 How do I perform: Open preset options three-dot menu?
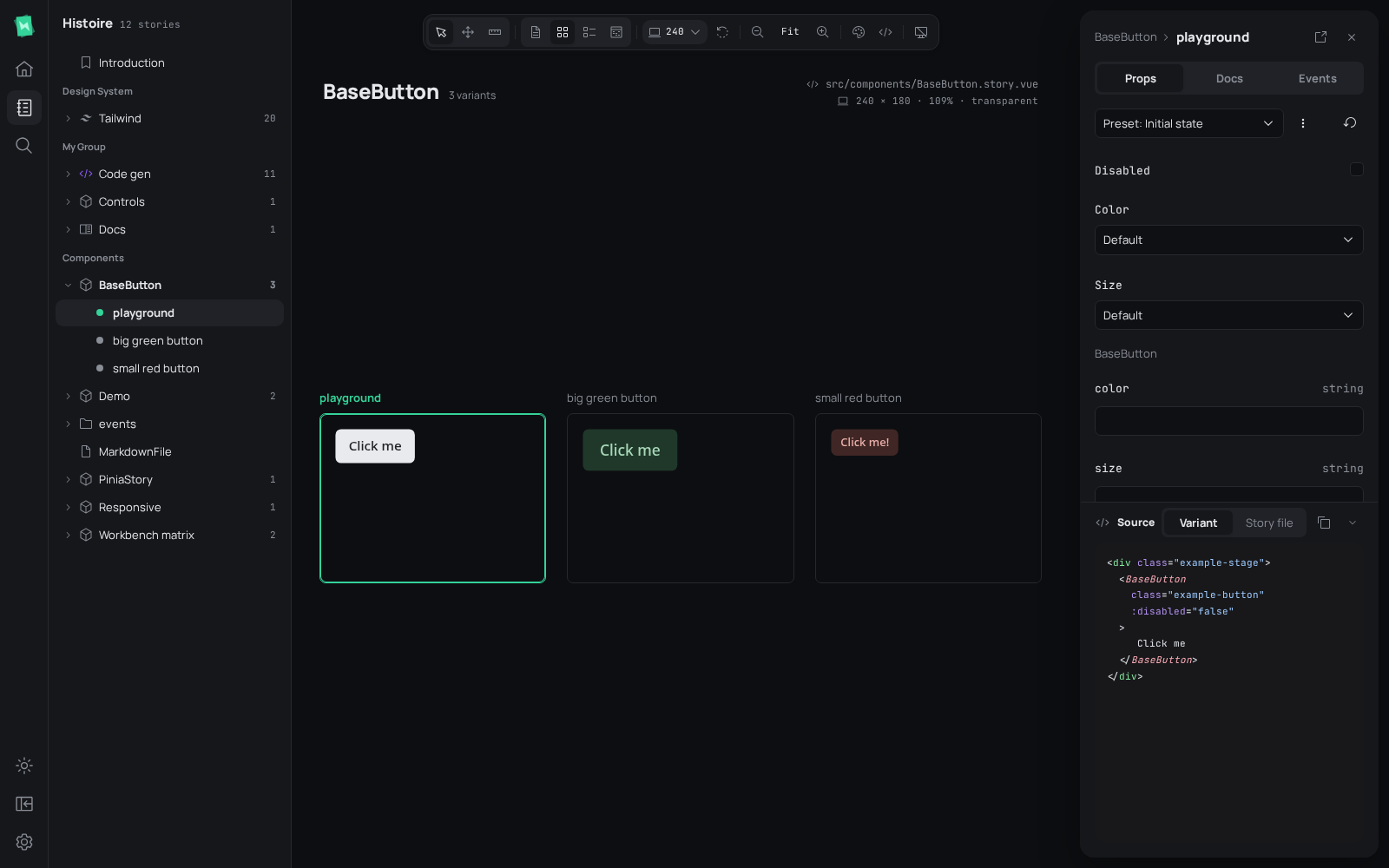[x=1302, y=123]
